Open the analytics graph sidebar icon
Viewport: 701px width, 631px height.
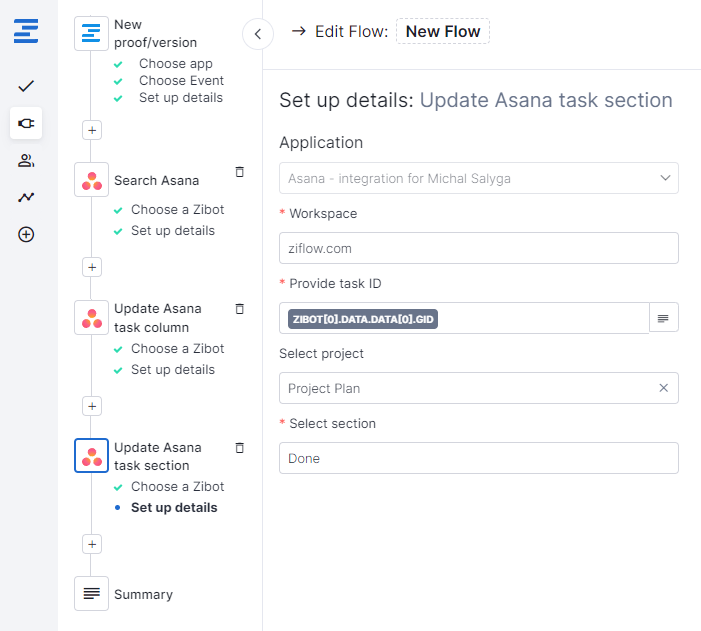click(26, 197)
